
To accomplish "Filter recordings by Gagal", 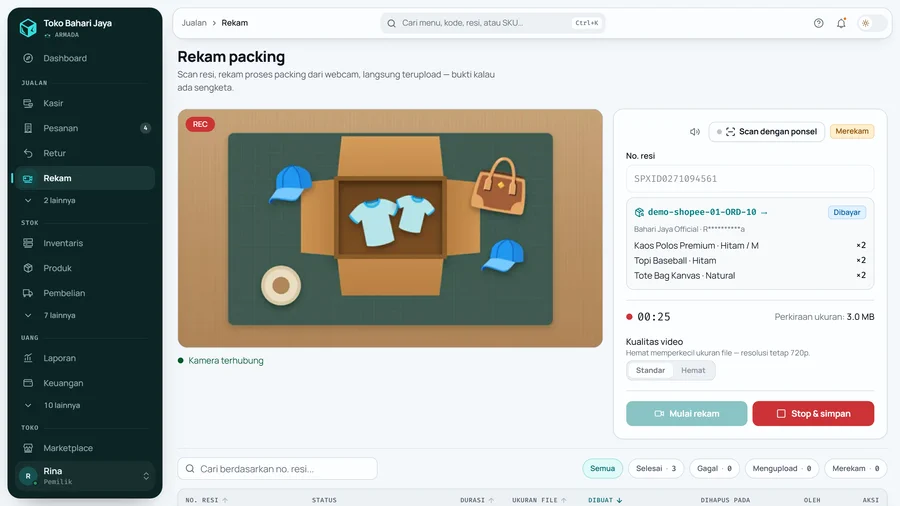I will pos(714,469).
